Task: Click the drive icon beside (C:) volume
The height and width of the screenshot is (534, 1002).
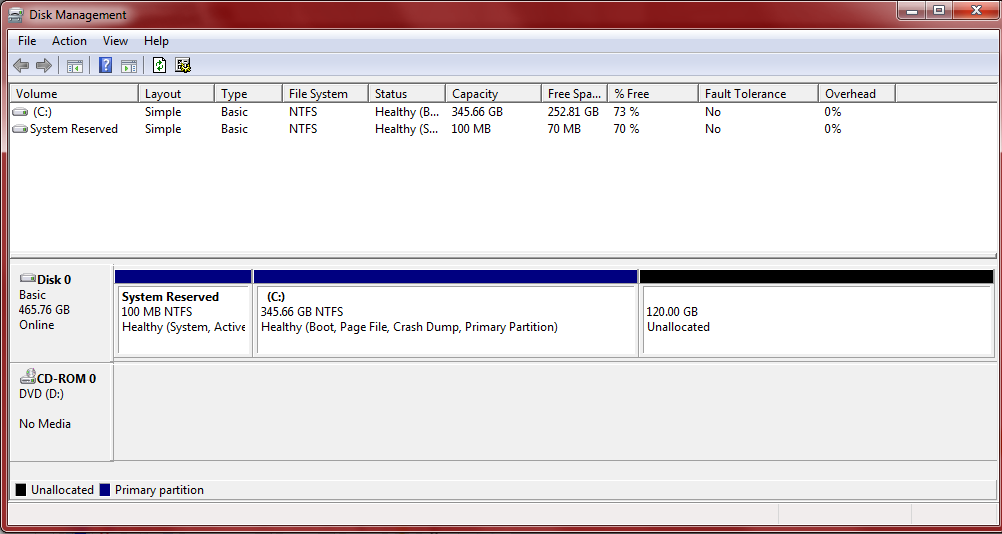Action: [x=20, y=112]
